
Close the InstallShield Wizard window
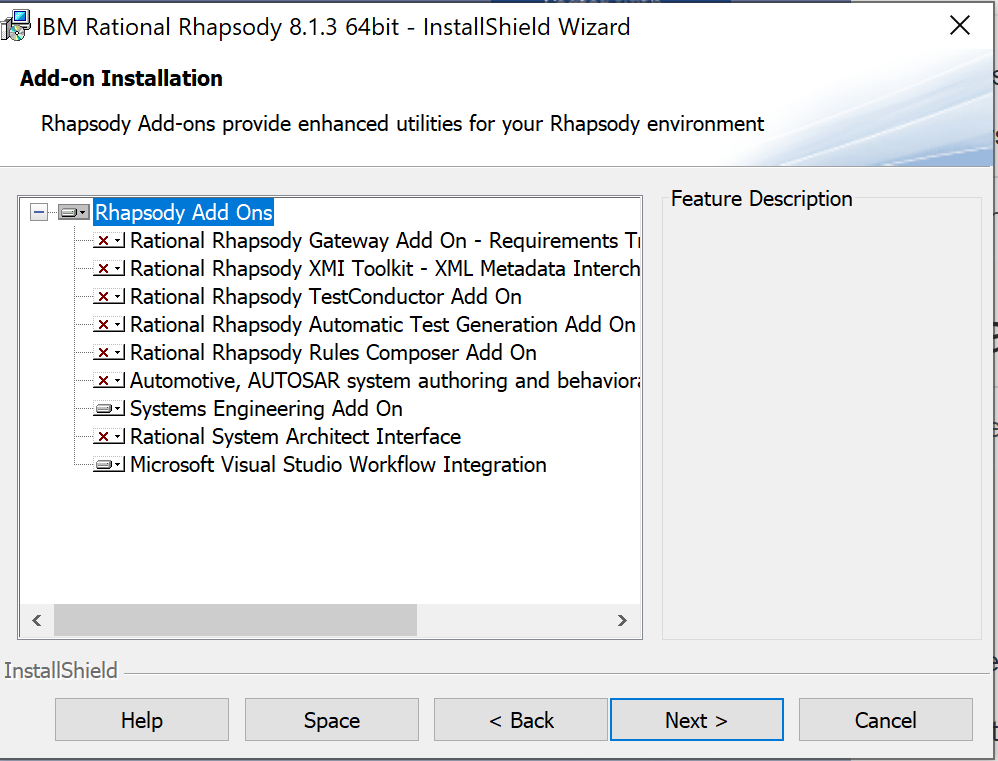(x=959, y=26)
